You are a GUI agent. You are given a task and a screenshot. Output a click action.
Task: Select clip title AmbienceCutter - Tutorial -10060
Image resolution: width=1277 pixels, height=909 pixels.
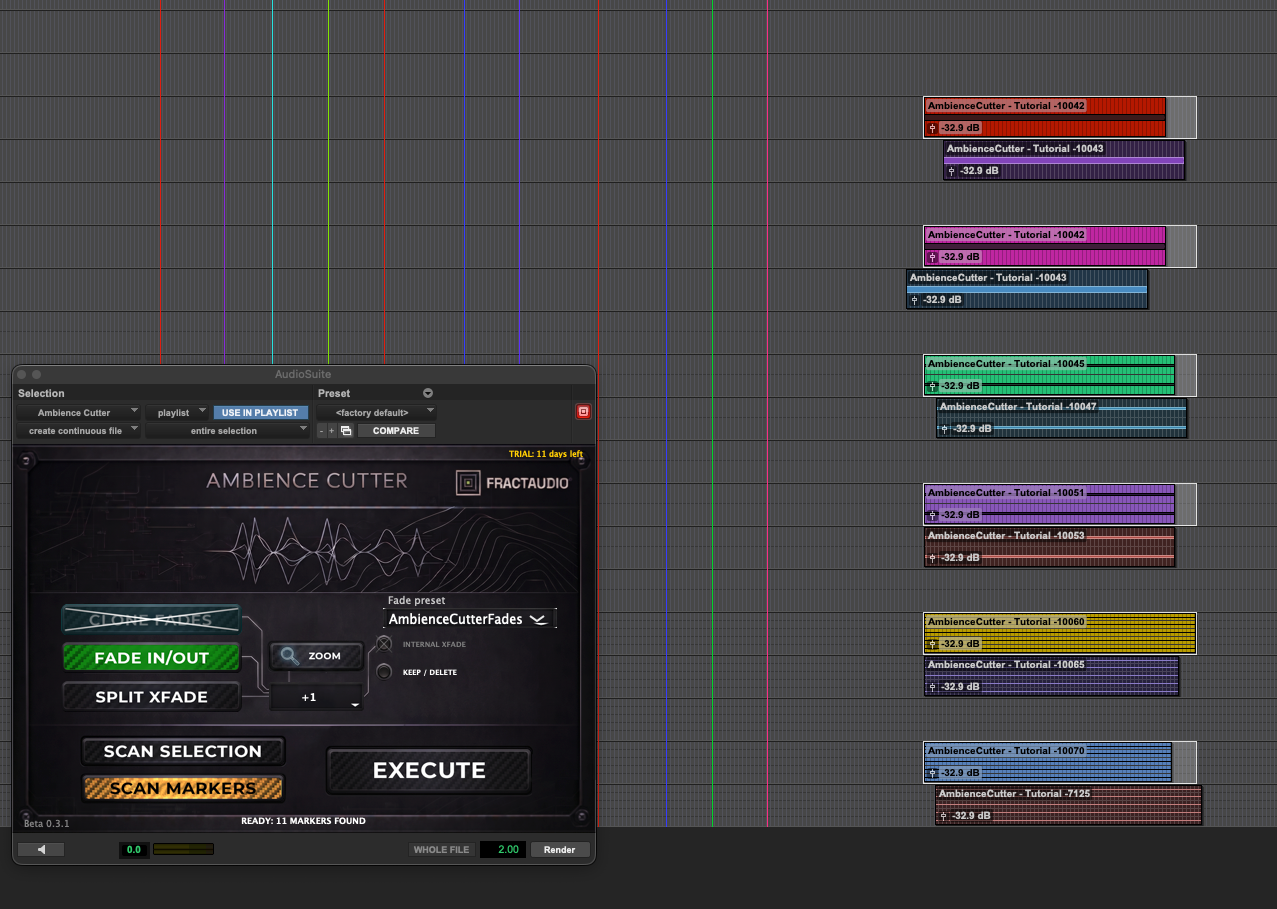[1006, 622]
